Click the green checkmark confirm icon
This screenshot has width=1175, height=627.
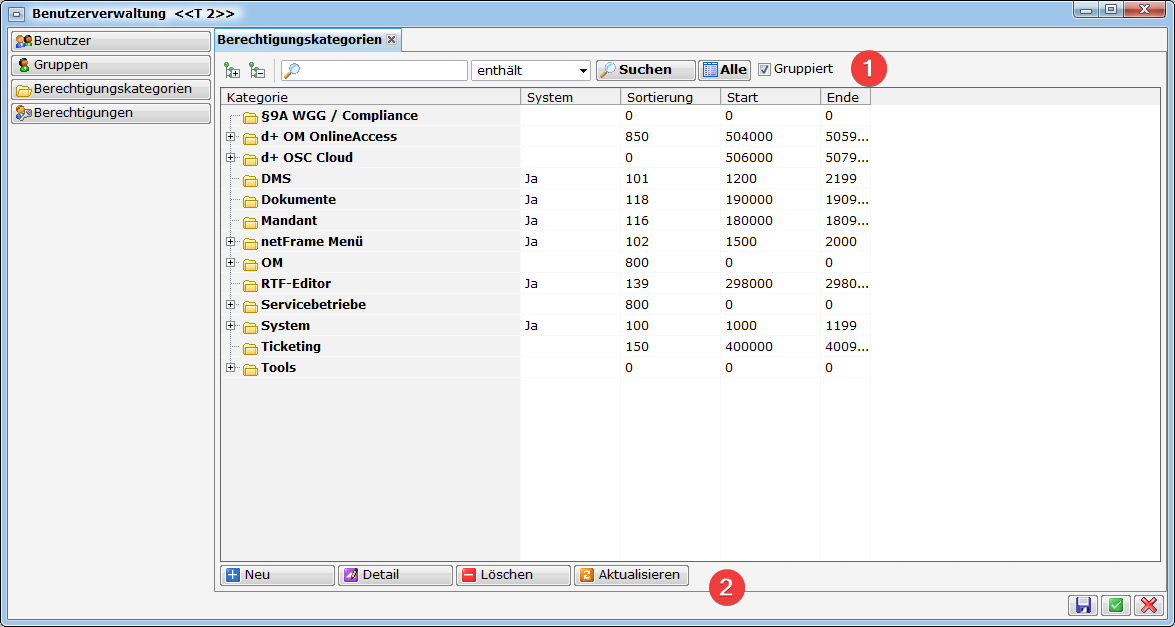point(1115,605)
